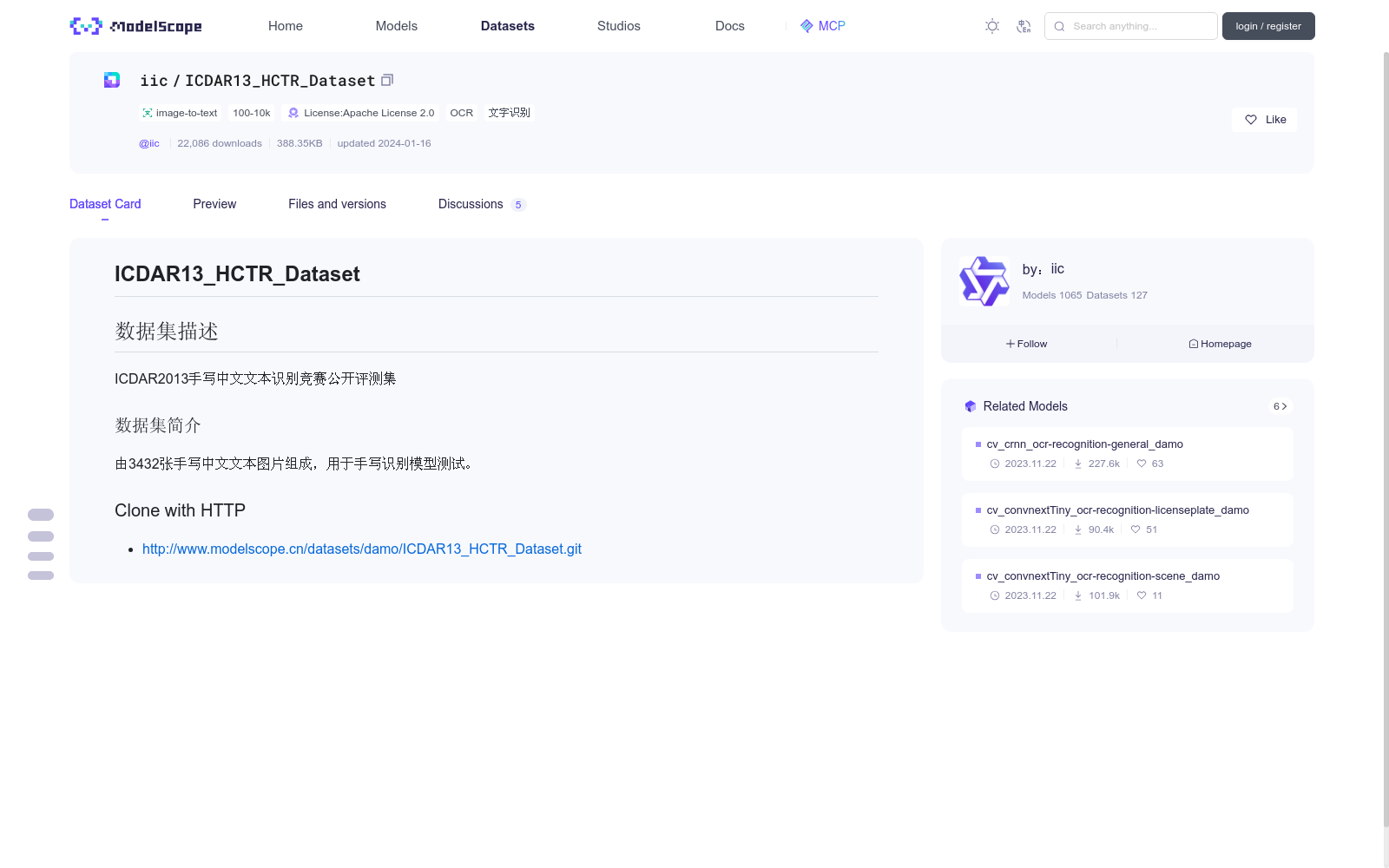This screenshot has width=1389, height=868.
Task: Click the search magnifier icon
Action: click(x=1059, y=26)
